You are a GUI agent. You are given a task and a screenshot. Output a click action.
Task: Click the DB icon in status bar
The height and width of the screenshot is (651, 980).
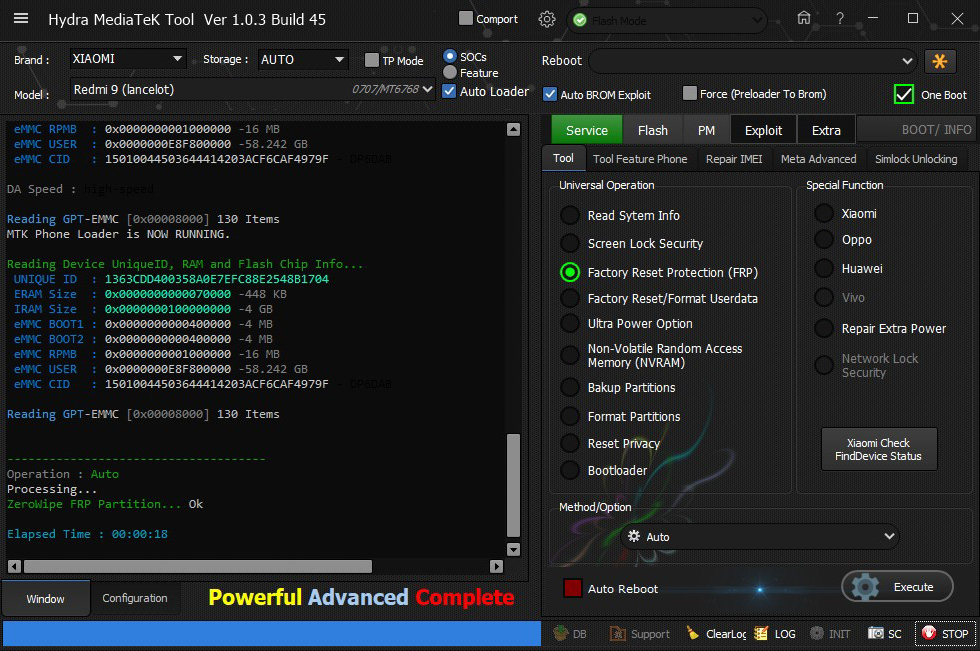click(x=561, y=633)
